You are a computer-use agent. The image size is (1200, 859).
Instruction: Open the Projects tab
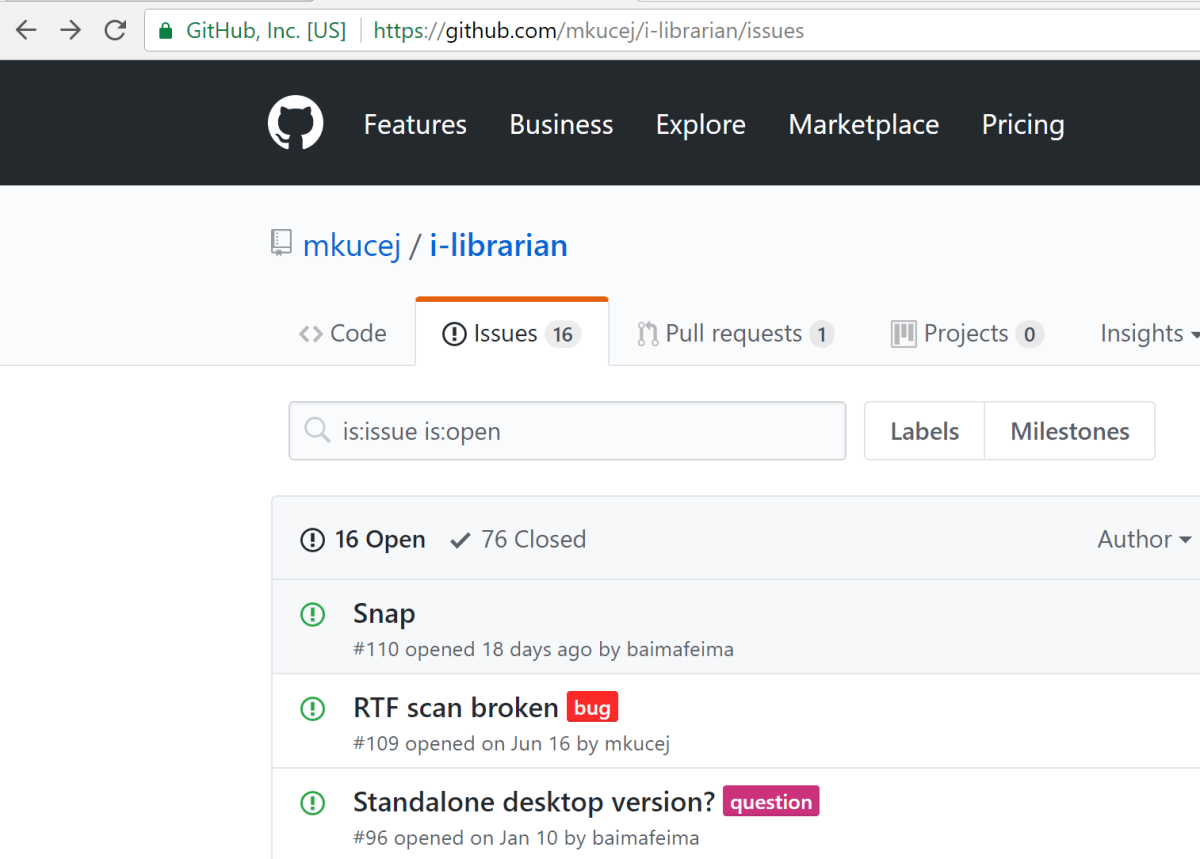966,334
